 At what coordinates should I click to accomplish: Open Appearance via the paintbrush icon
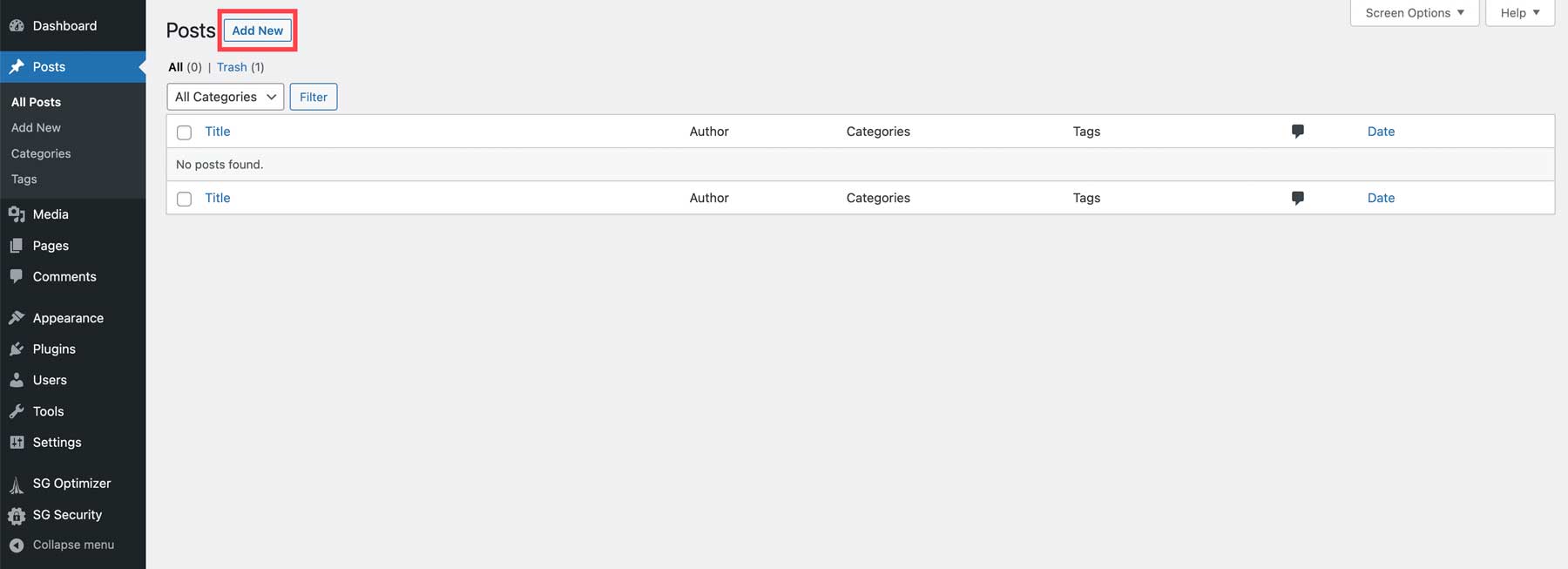tap(17, 318)
